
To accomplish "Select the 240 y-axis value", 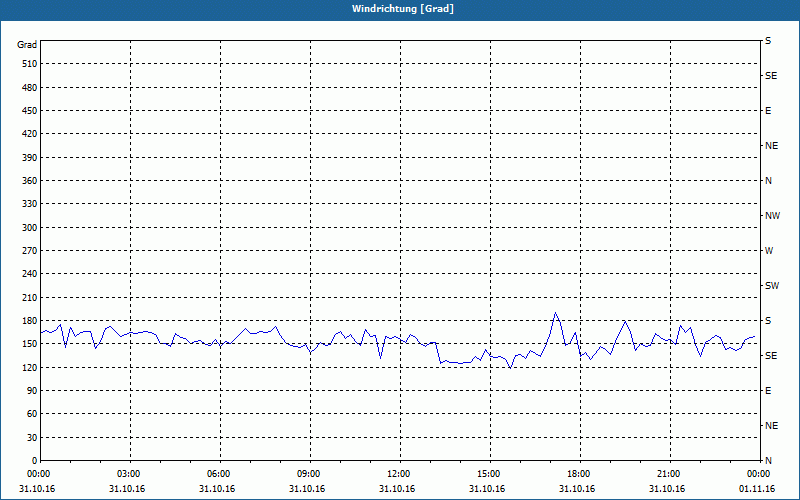I will tap(30, 274).
